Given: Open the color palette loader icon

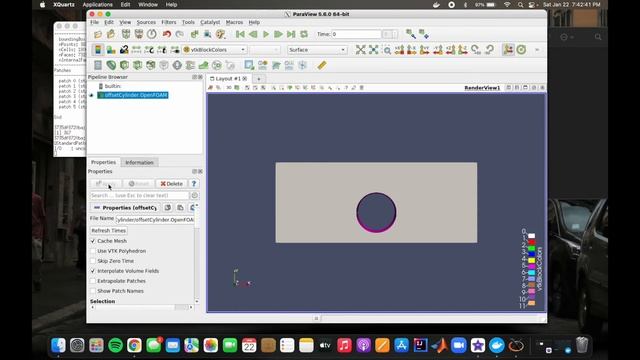Looking at the screenshot, I should click(221, 34).
